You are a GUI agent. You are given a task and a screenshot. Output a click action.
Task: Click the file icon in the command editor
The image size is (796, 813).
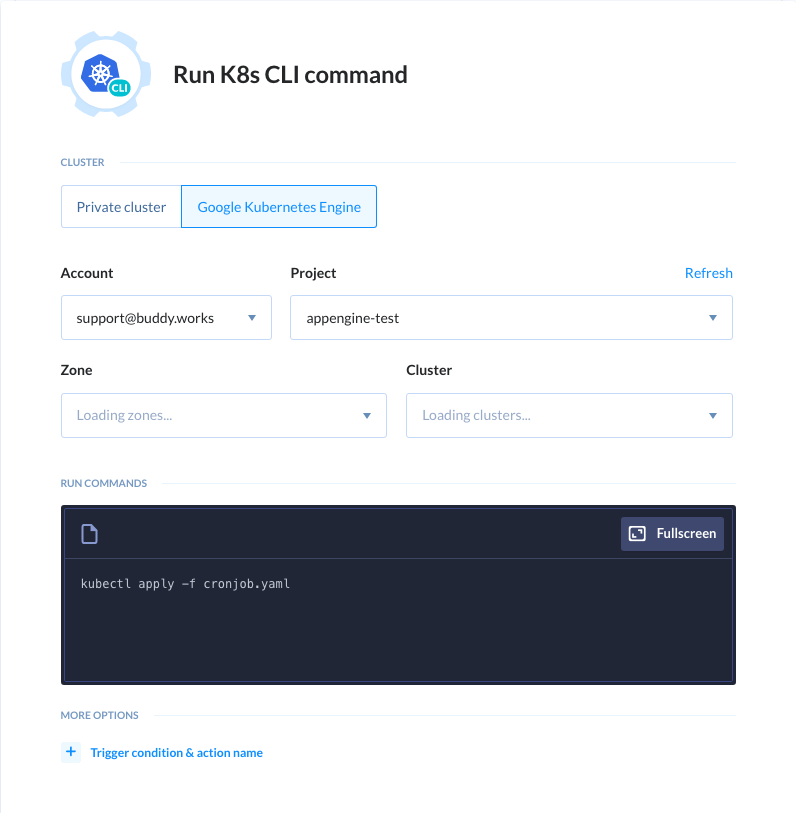tap(89, 534)
